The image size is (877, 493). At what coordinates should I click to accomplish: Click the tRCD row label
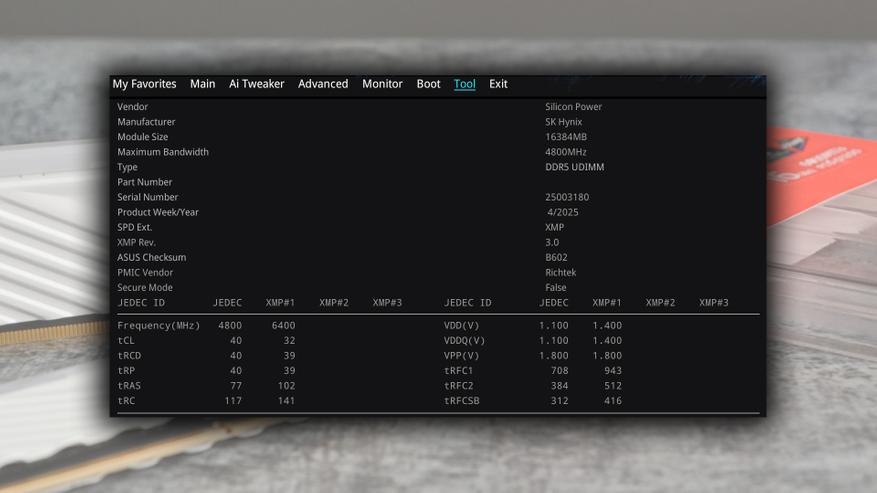[129, 356]
